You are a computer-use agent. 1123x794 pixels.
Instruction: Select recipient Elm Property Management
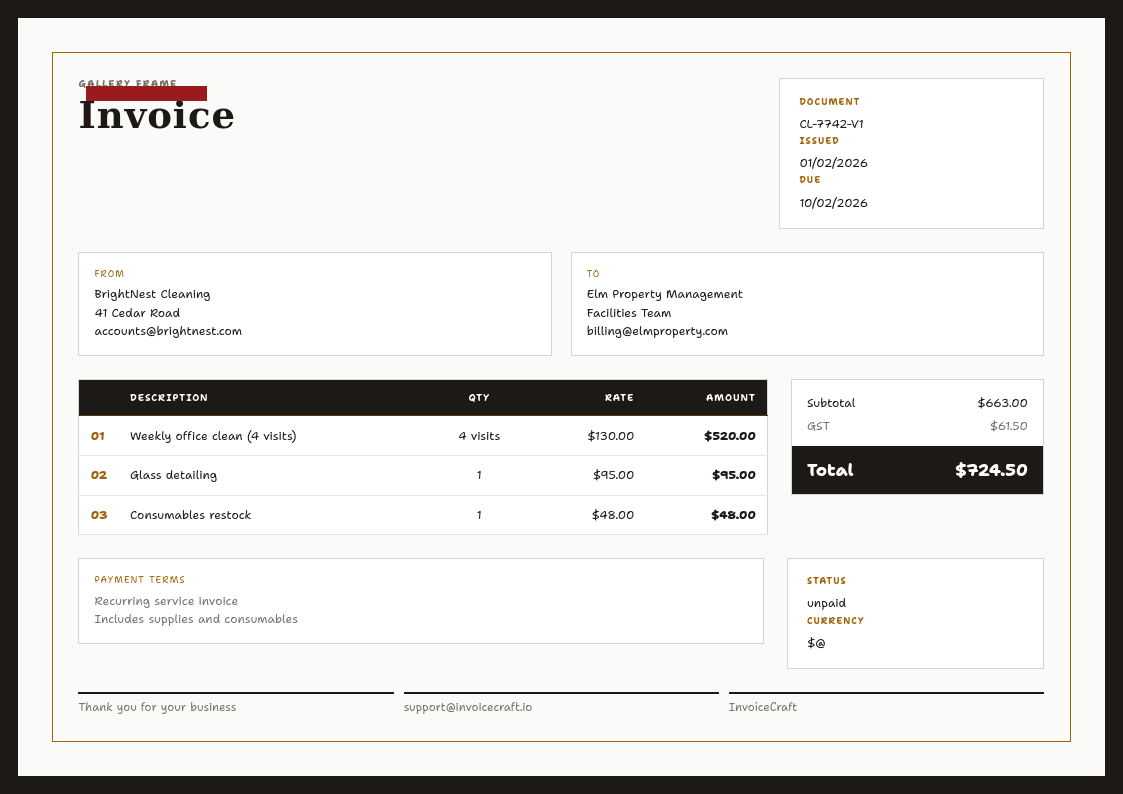pyautogui.click(x=664, y=294)
